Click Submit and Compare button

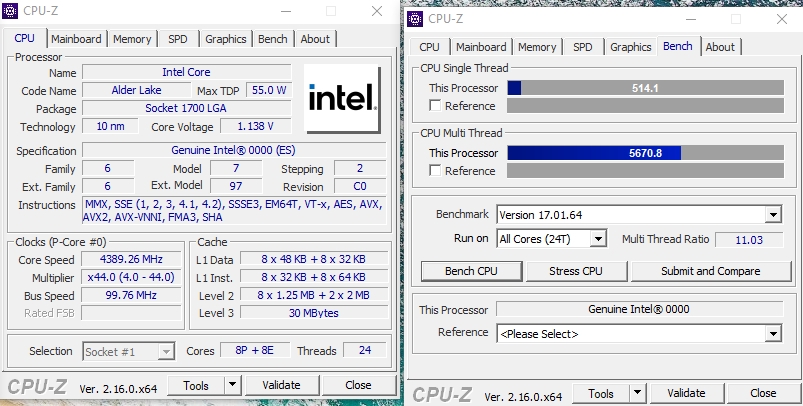coord(711,271)
